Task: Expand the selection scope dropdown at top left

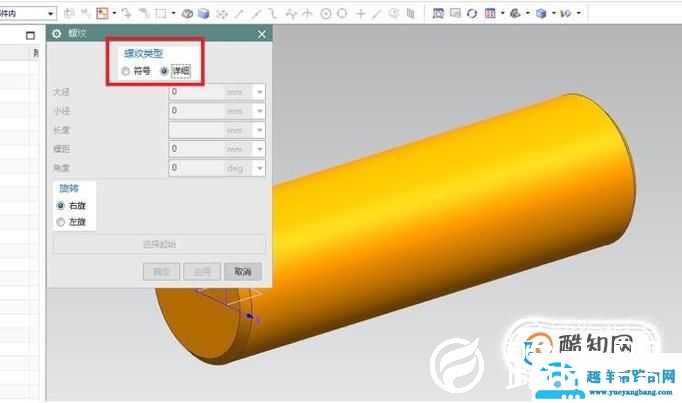Action: (51, 14)
